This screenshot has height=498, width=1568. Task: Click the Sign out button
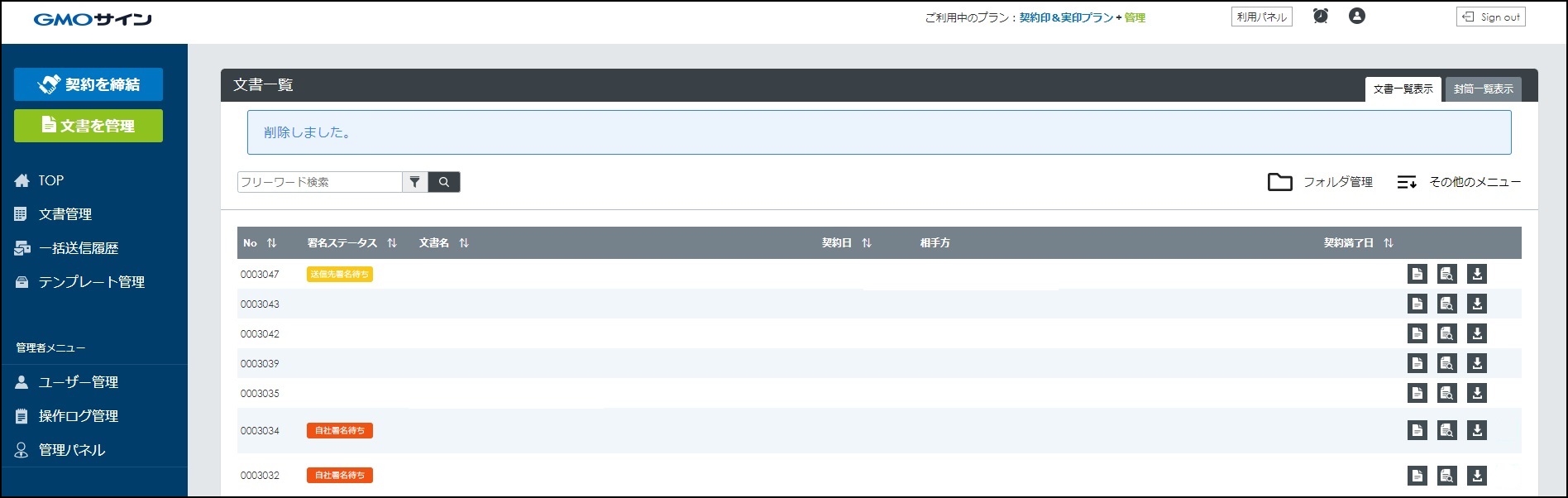(x=1490, y=17)
